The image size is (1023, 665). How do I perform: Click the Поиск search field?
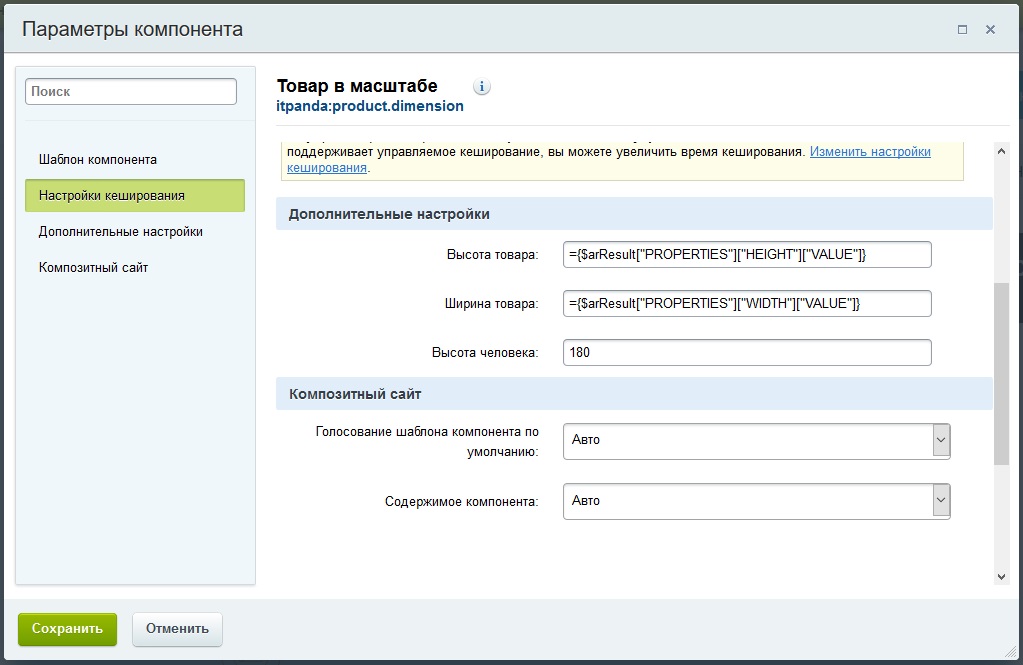click(131, 91)
